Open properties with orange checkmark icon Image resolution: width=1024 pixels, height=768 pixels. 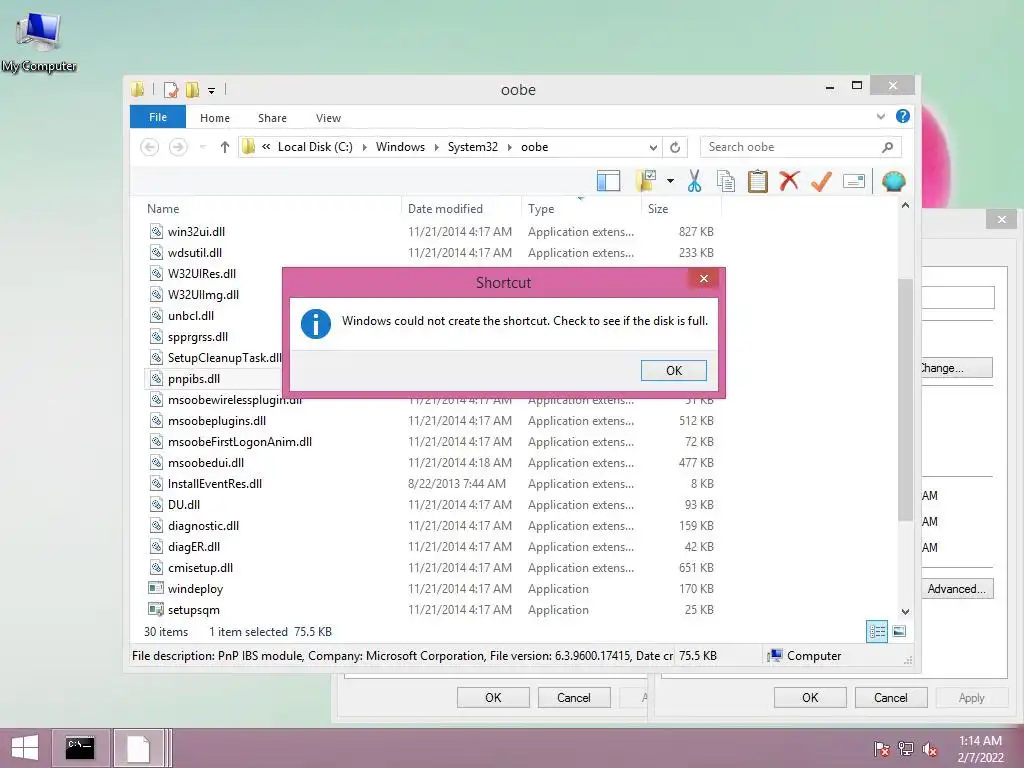tap(821, 181)
